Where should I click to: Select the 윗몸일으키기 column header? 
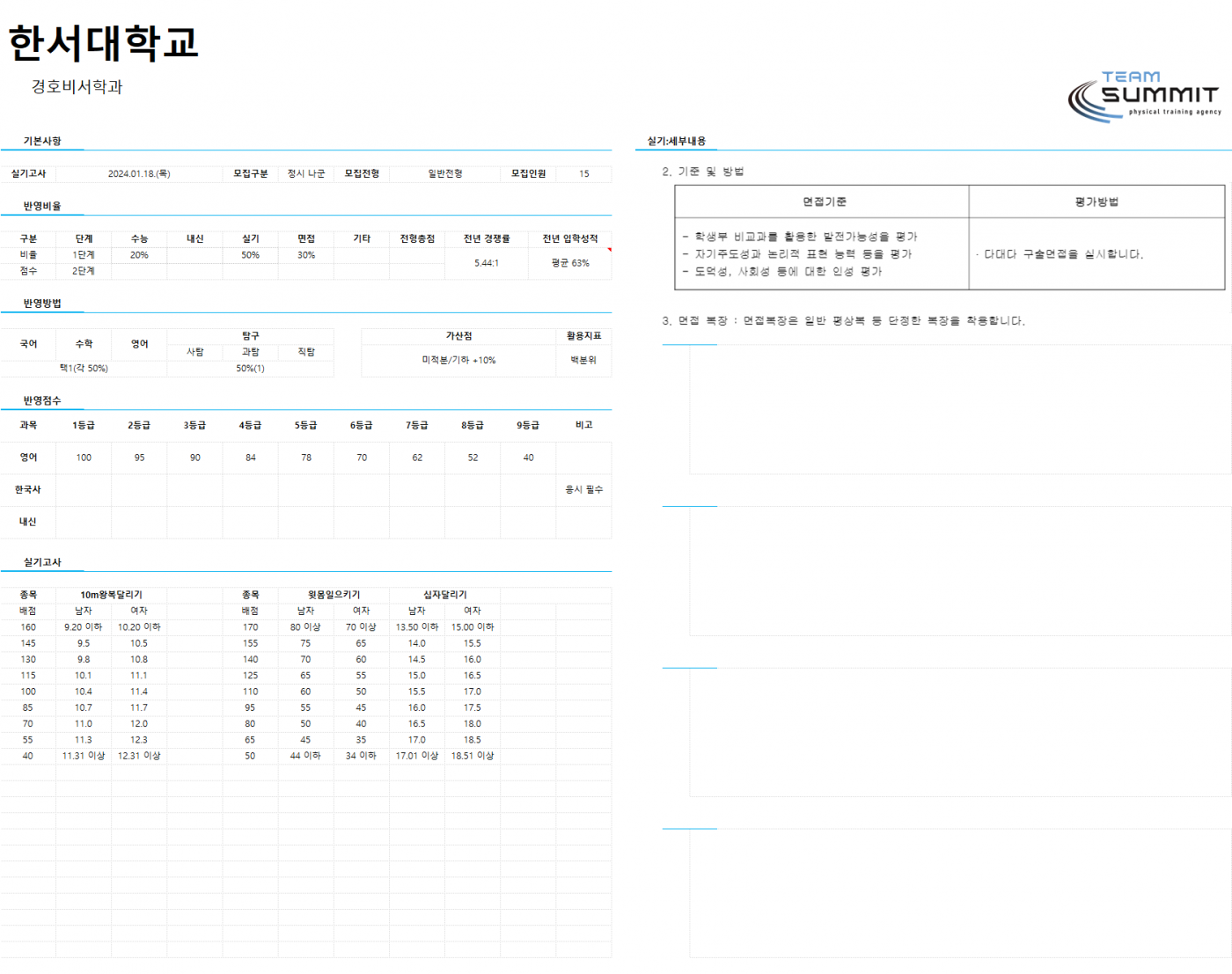point(334,595)
